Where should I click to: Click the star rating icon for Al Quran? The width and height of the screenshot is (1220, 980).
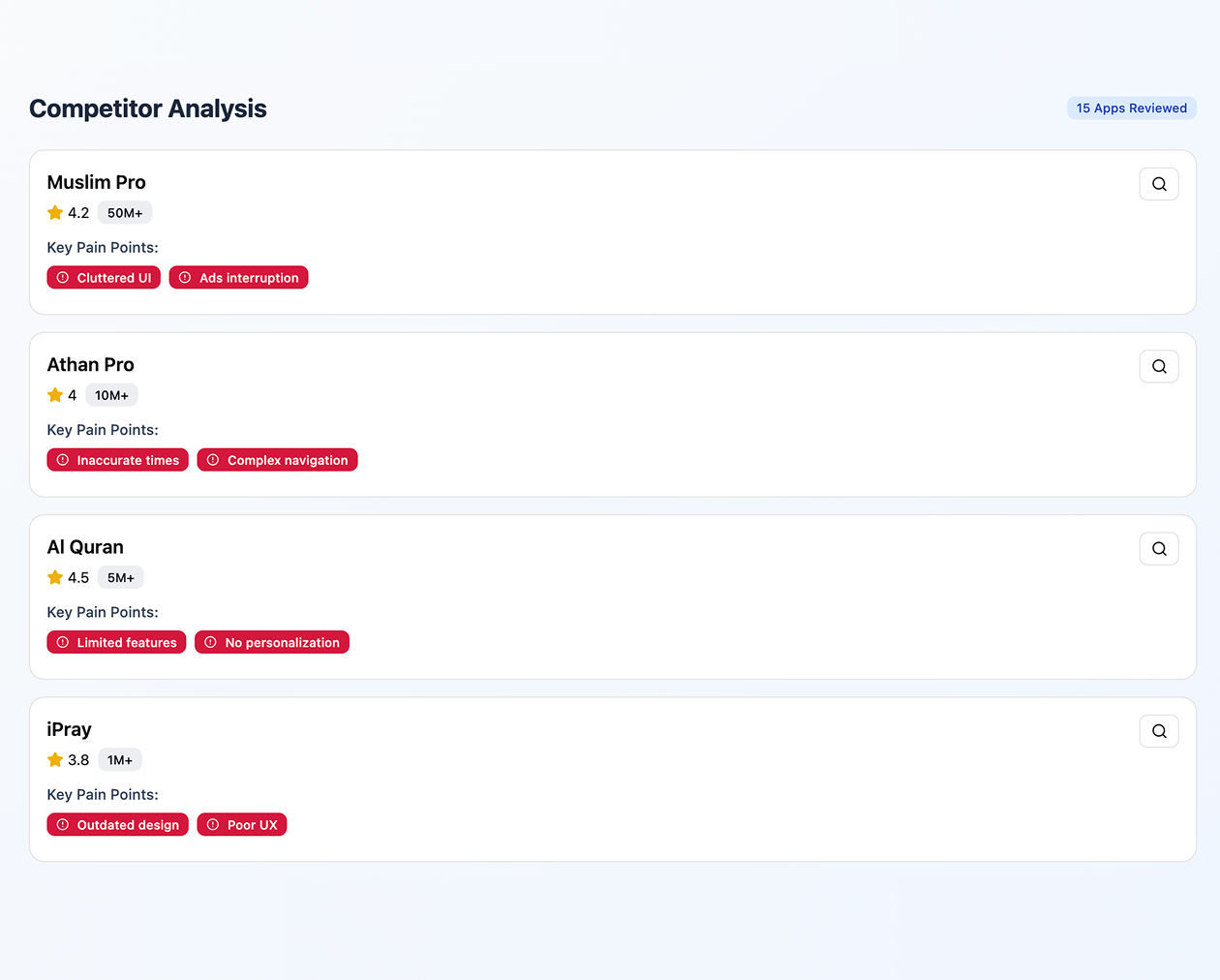point(55,577)
